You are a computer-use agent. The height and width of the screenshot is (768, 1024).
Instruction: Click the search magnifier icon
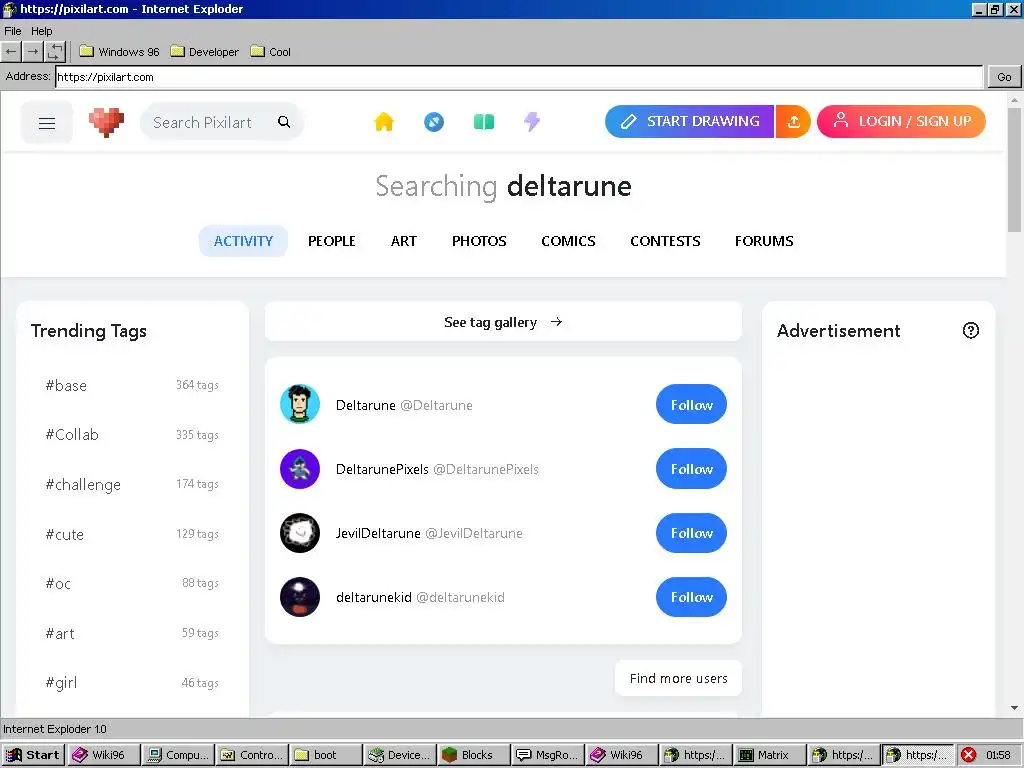tap(284, 122)
